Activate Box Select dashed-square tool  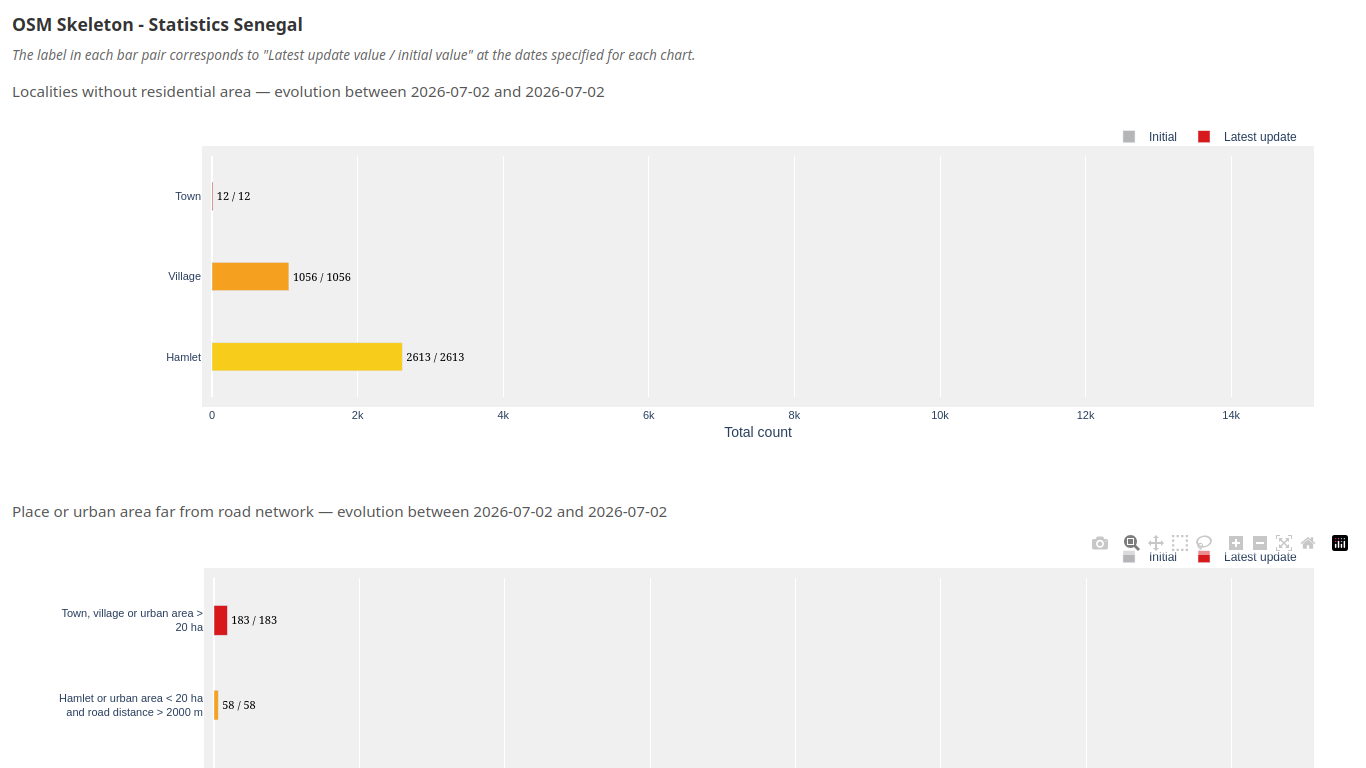[x=1180, y=543]
